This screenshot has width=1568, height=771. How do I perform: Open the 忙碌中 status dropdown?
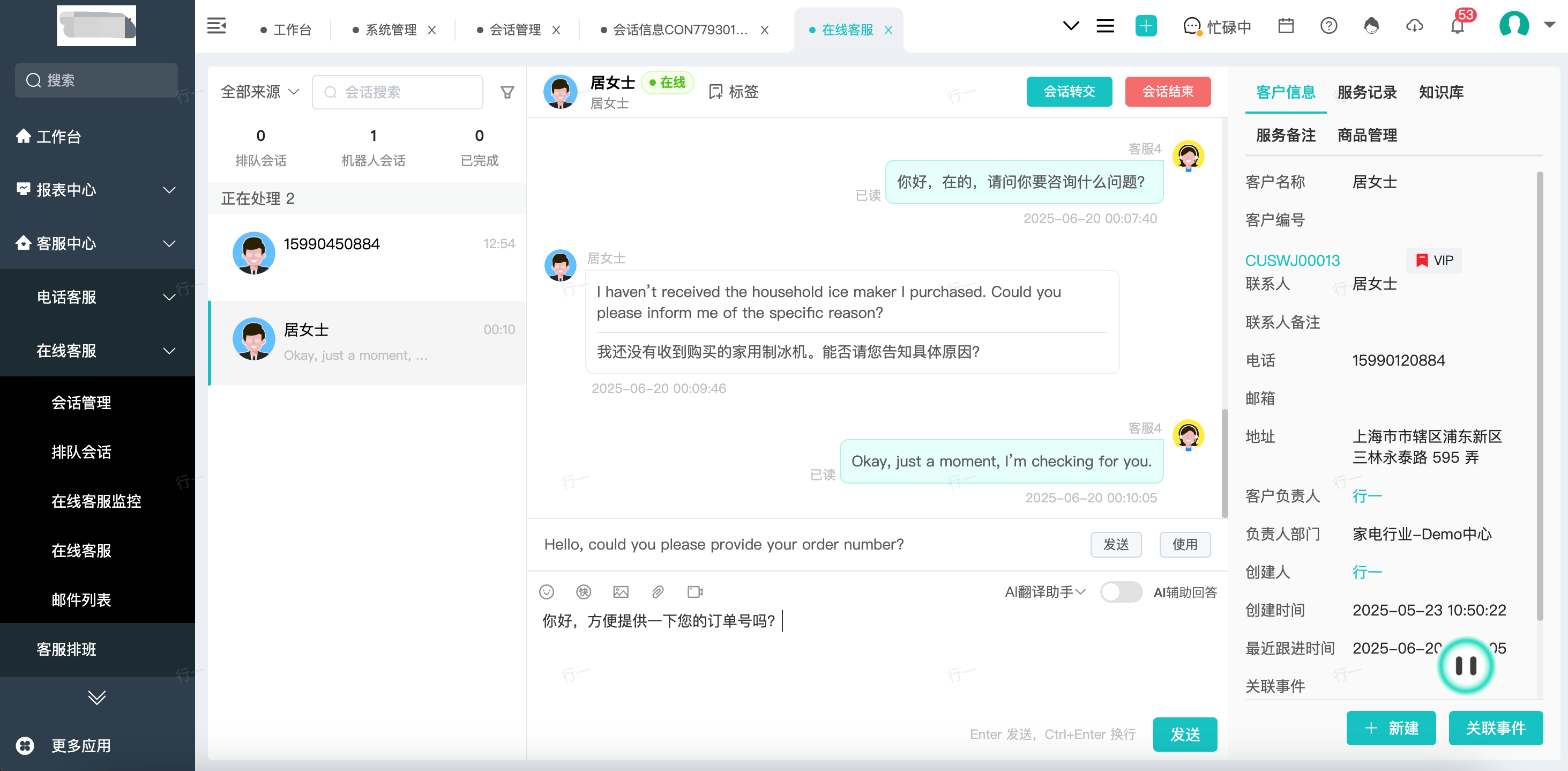pos(1218,27)
